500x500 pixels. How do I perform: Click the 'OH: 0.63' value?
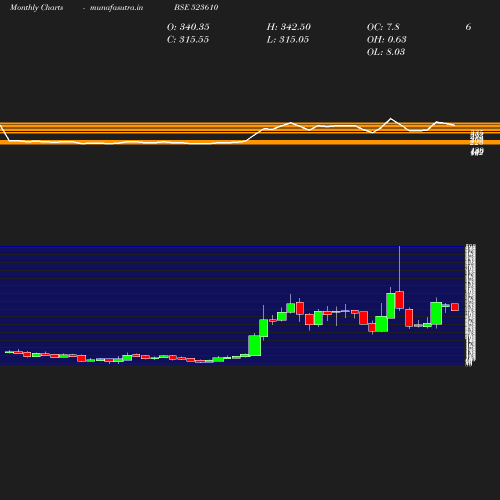click(x=387, y=40)
